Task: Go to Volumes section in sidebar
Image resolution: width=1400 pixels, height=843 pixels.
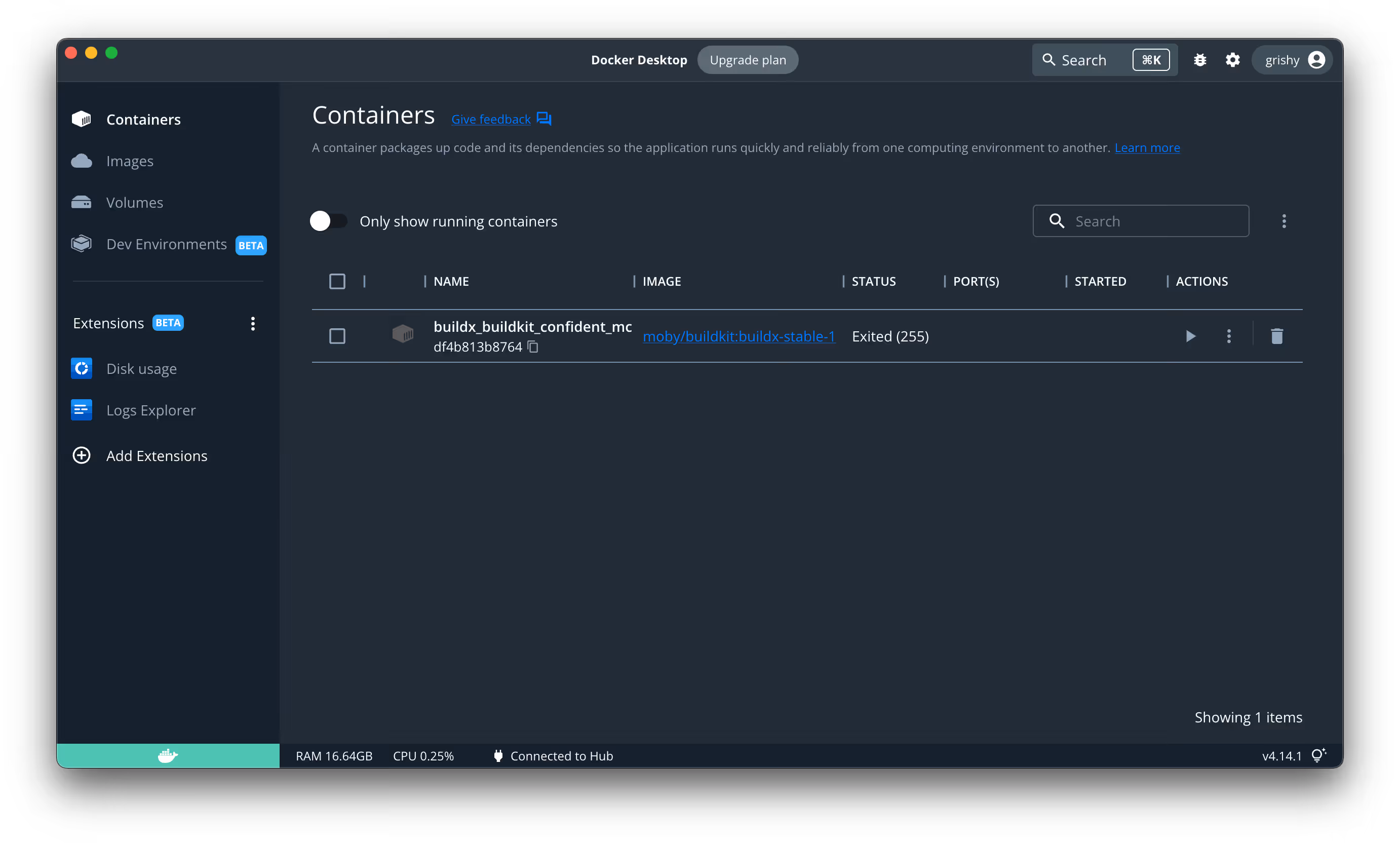Action: [x=134, y=203]
